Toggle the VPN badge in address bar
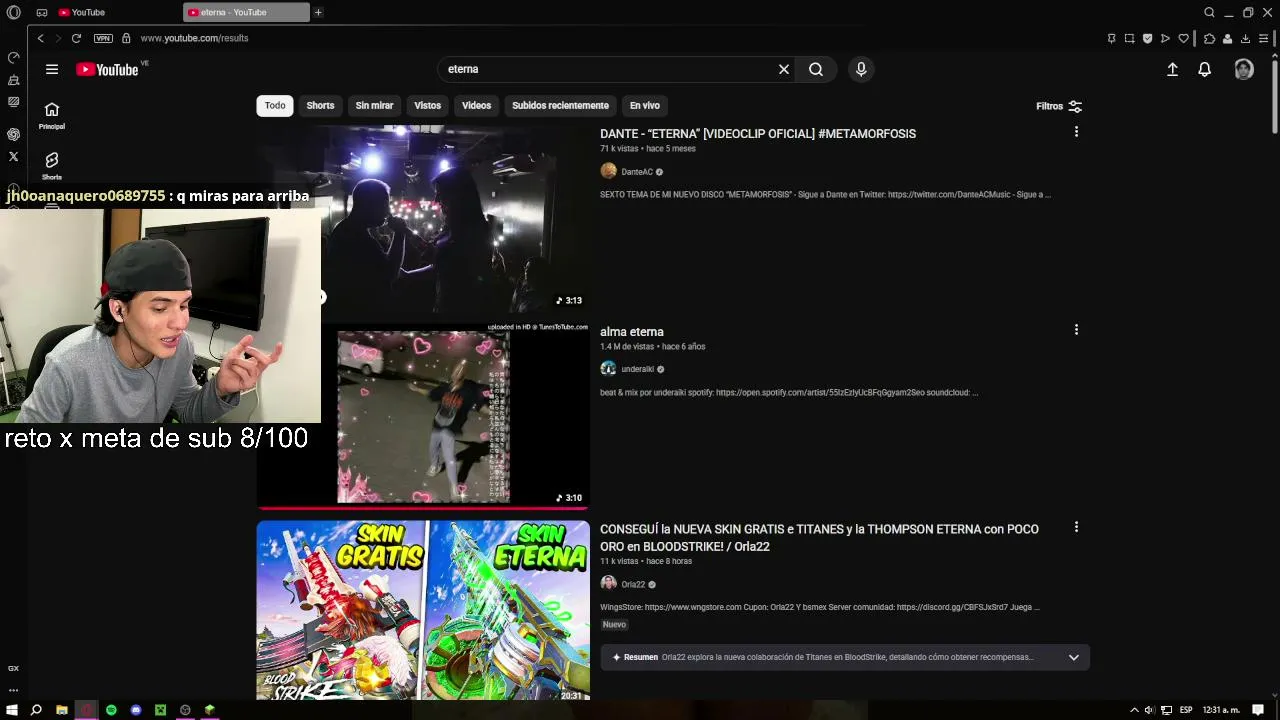Viewport: 1280px width, 720px height. (103, 38)
